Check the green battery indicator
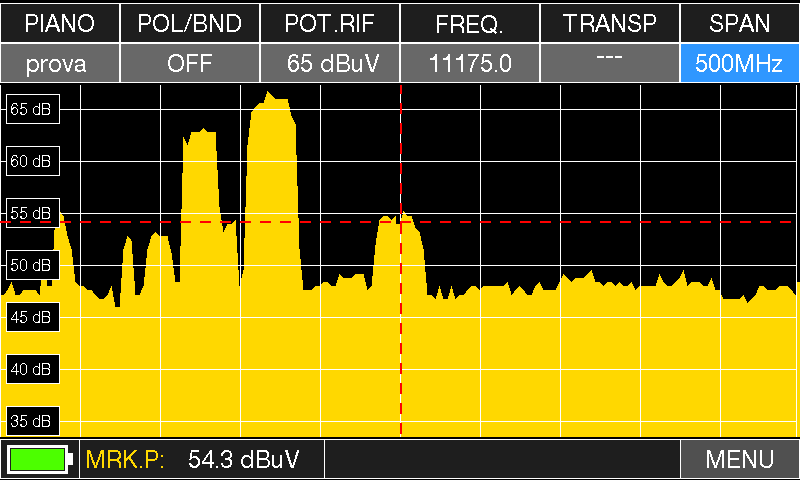 [40, 459]
